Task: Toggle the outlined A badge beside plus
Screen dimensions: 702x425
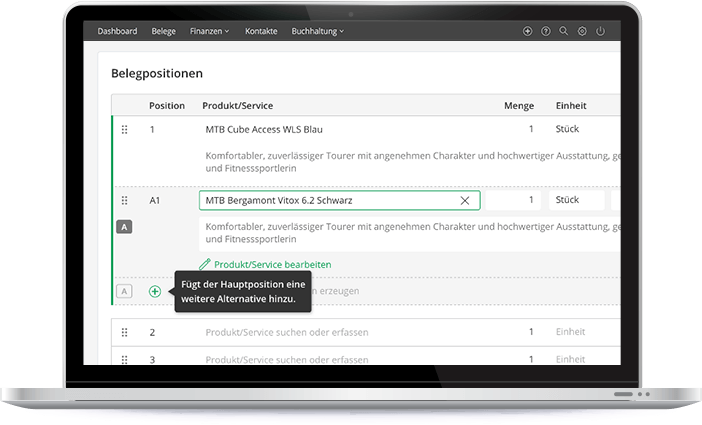Action: coord(125,291)
